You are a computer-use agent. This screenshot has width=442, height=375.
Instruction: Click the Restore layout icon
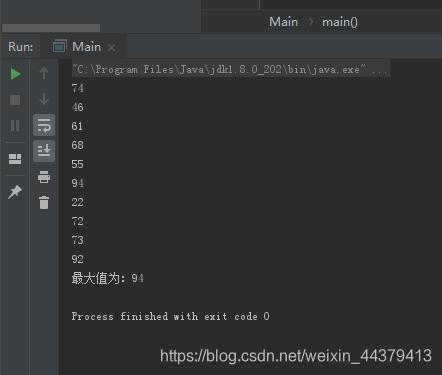click(x=15, y=159)
